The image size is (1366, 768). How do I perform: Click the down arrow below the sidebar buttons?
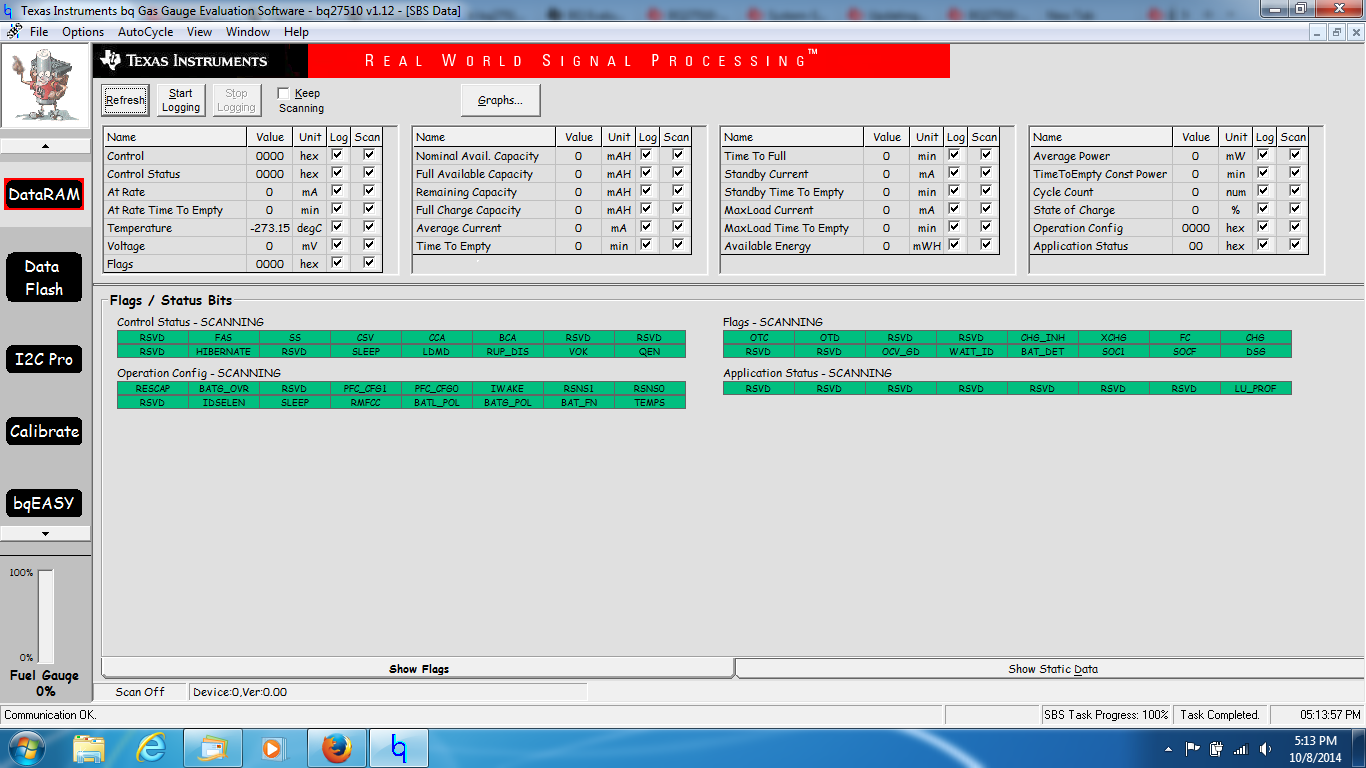44,534
